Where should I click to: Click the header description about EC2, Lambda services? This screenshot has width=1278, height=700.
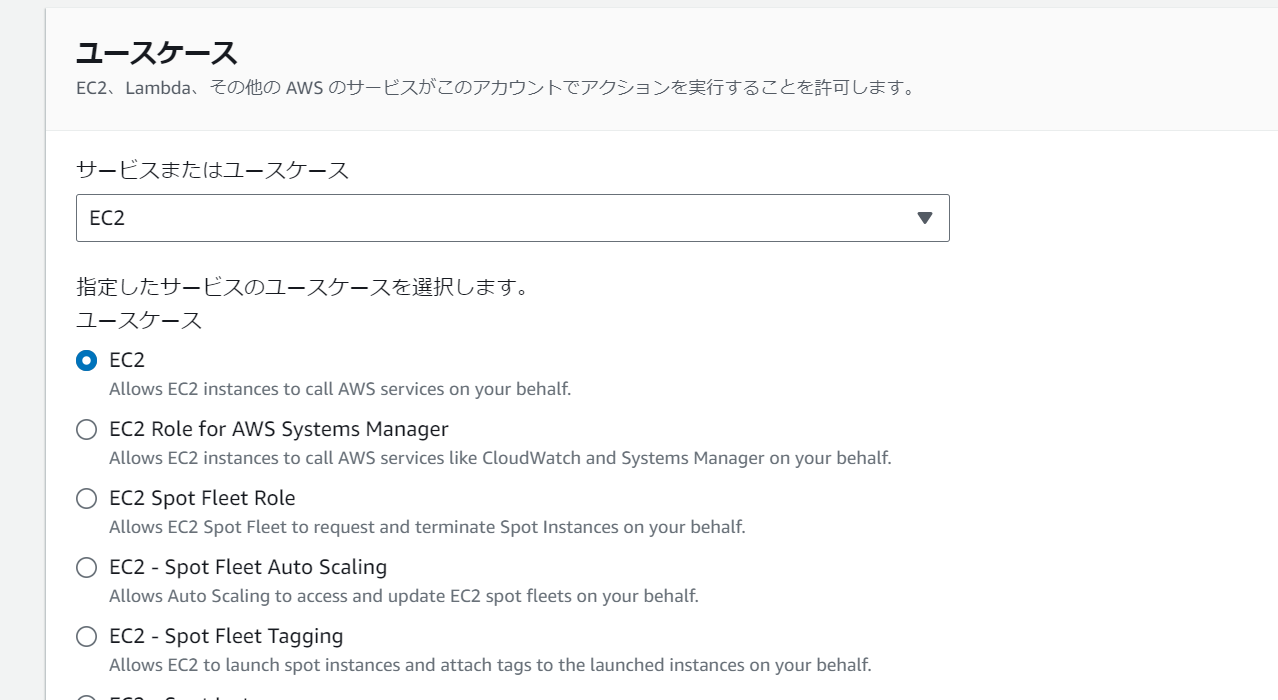point(496,88)
